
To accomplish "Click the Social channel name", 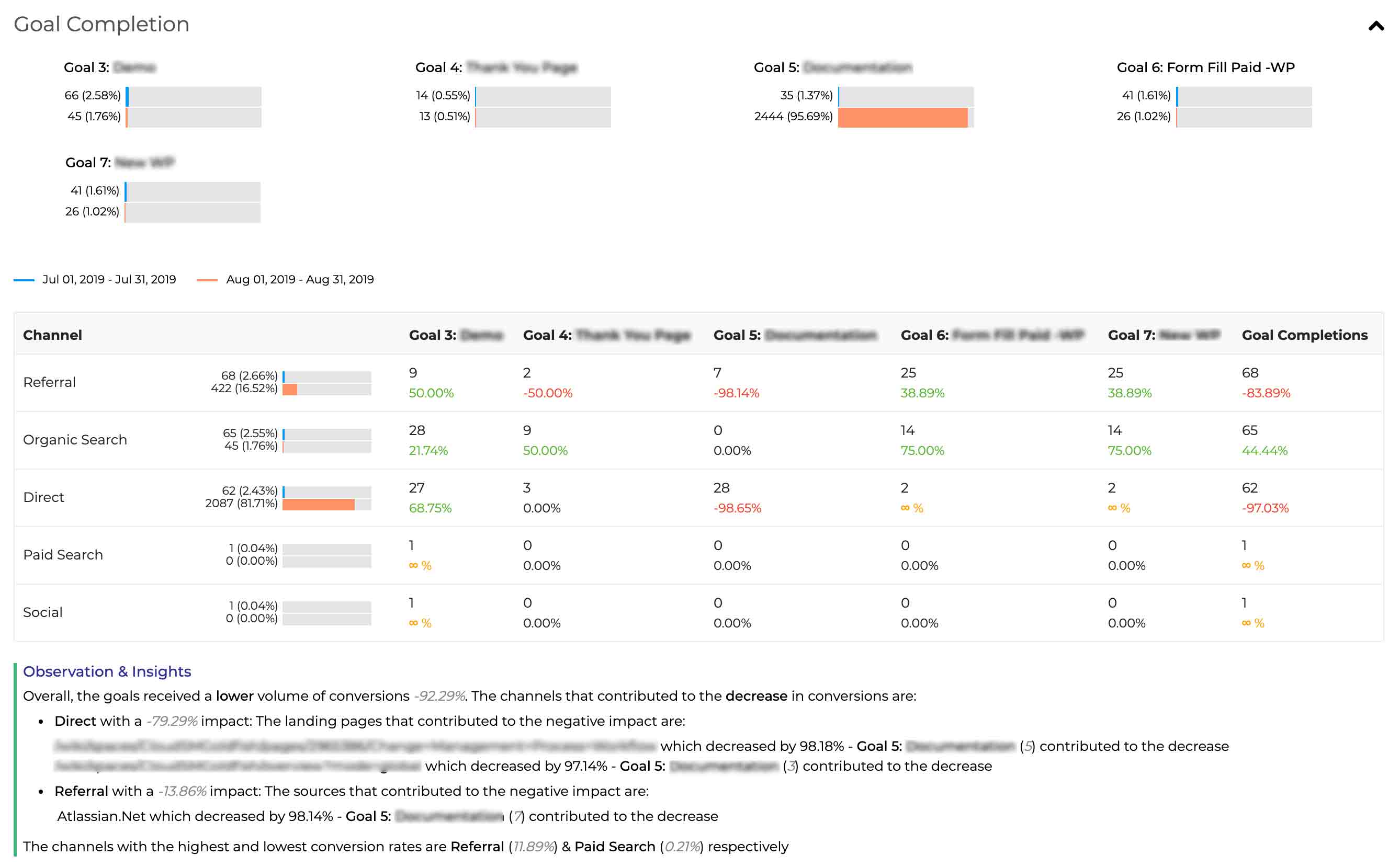I will coord(42,612).
